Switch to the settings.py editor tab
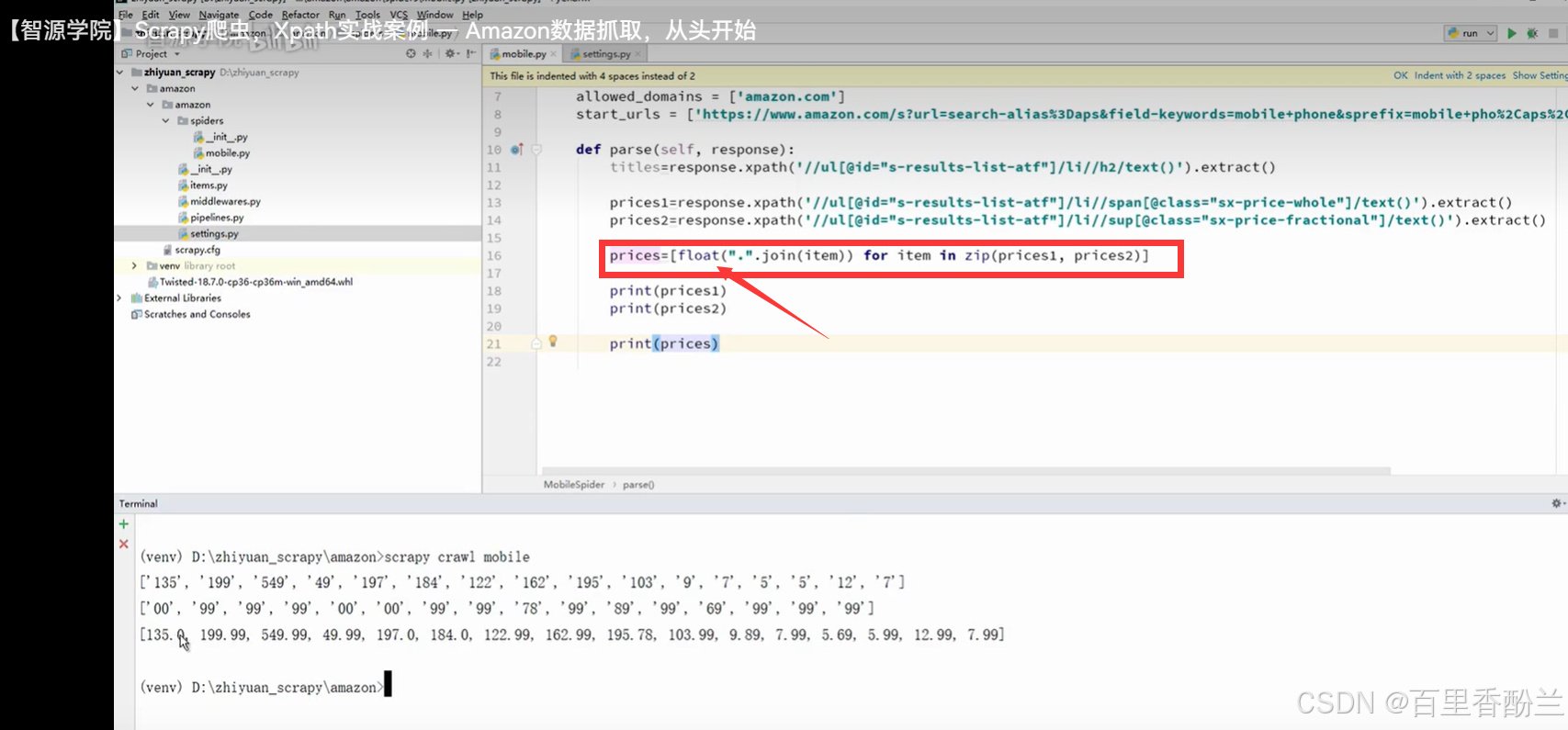The width and height of the screenshot is (1568, 730). 605,54
